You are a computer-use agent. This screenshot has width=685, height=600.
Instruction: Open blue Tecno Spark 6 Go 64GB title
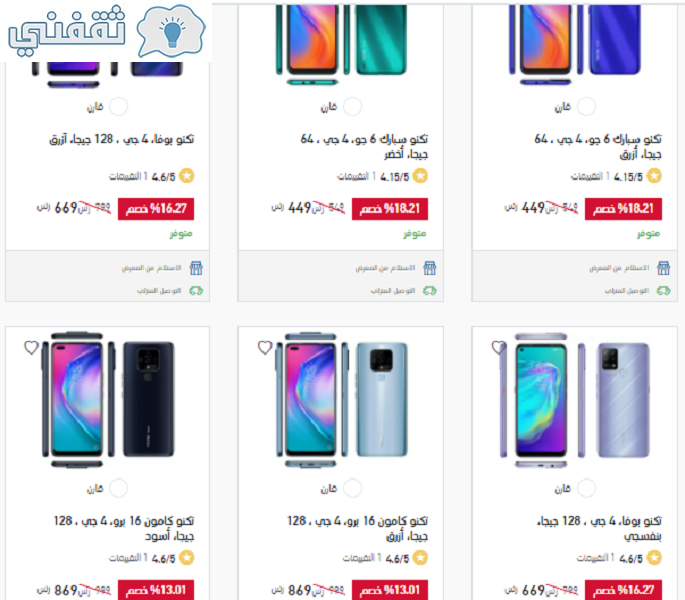click(598, 146)
